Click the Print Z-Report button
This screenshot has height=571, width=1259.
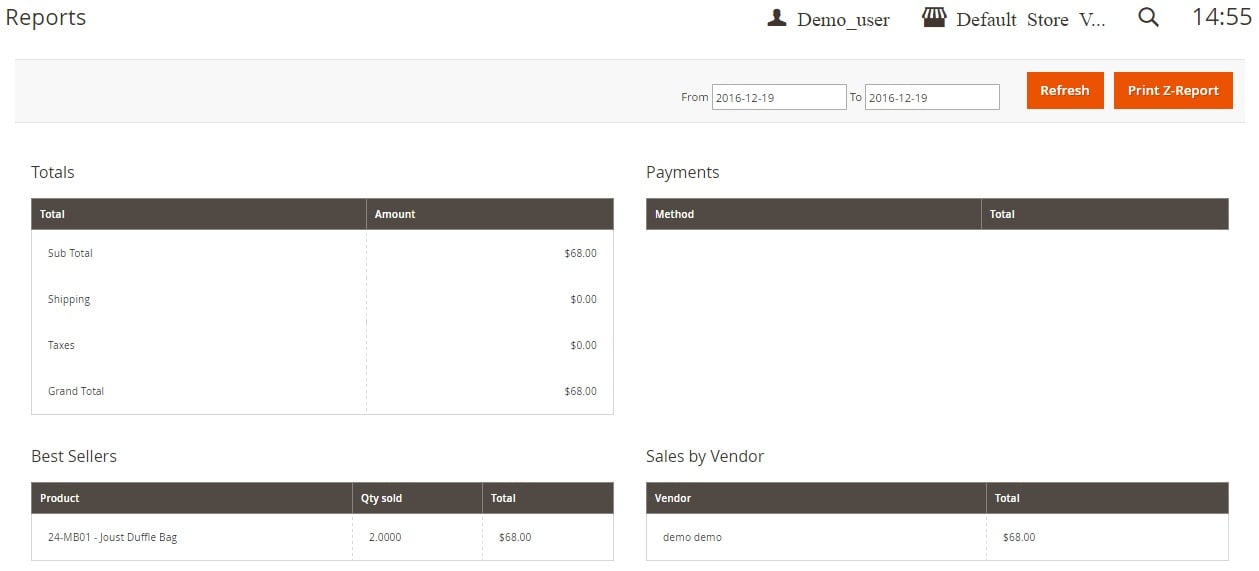tap(1173, 90)
